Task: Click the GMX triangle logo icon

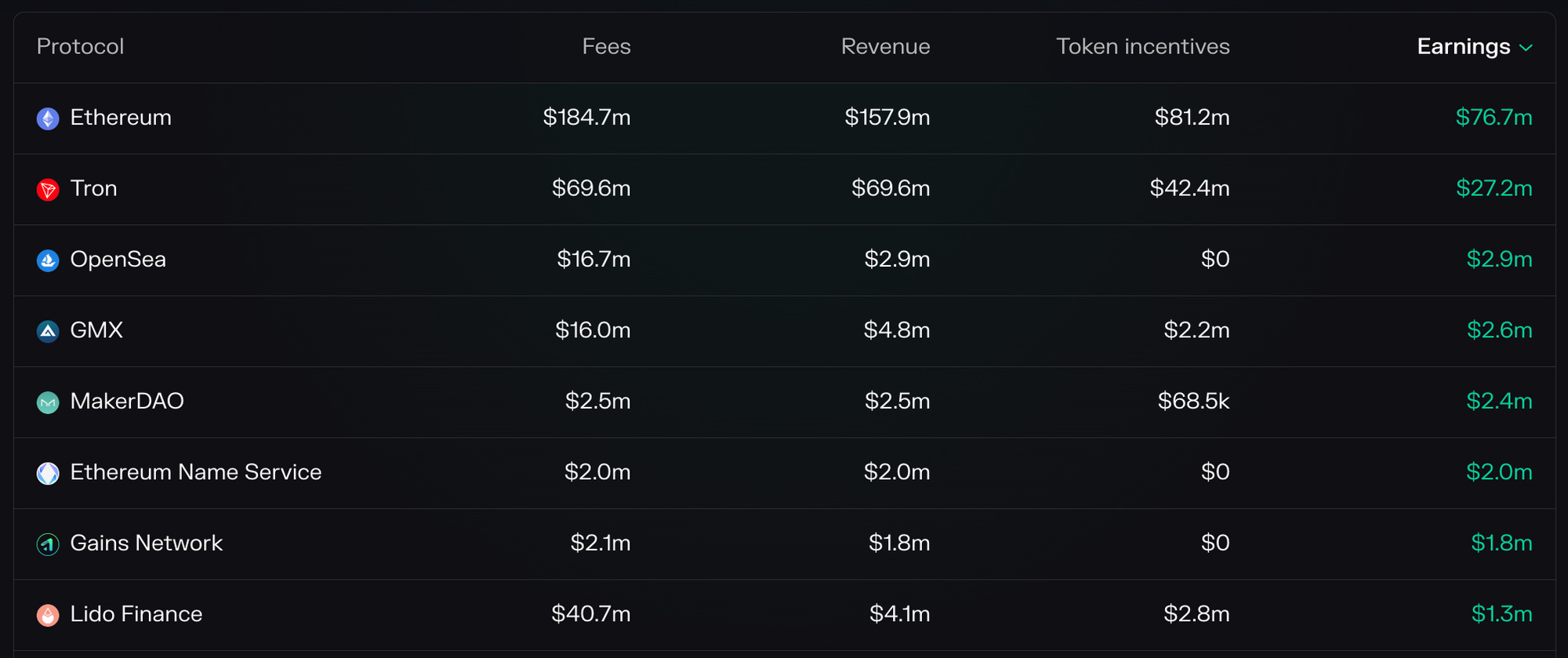Action: click(48, 332)
